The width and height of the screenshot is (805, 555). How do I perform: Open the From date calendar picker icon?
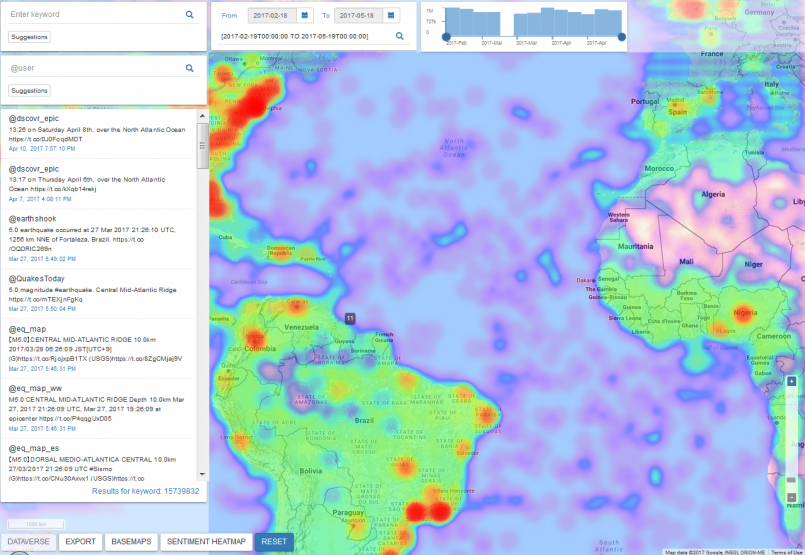304,15
